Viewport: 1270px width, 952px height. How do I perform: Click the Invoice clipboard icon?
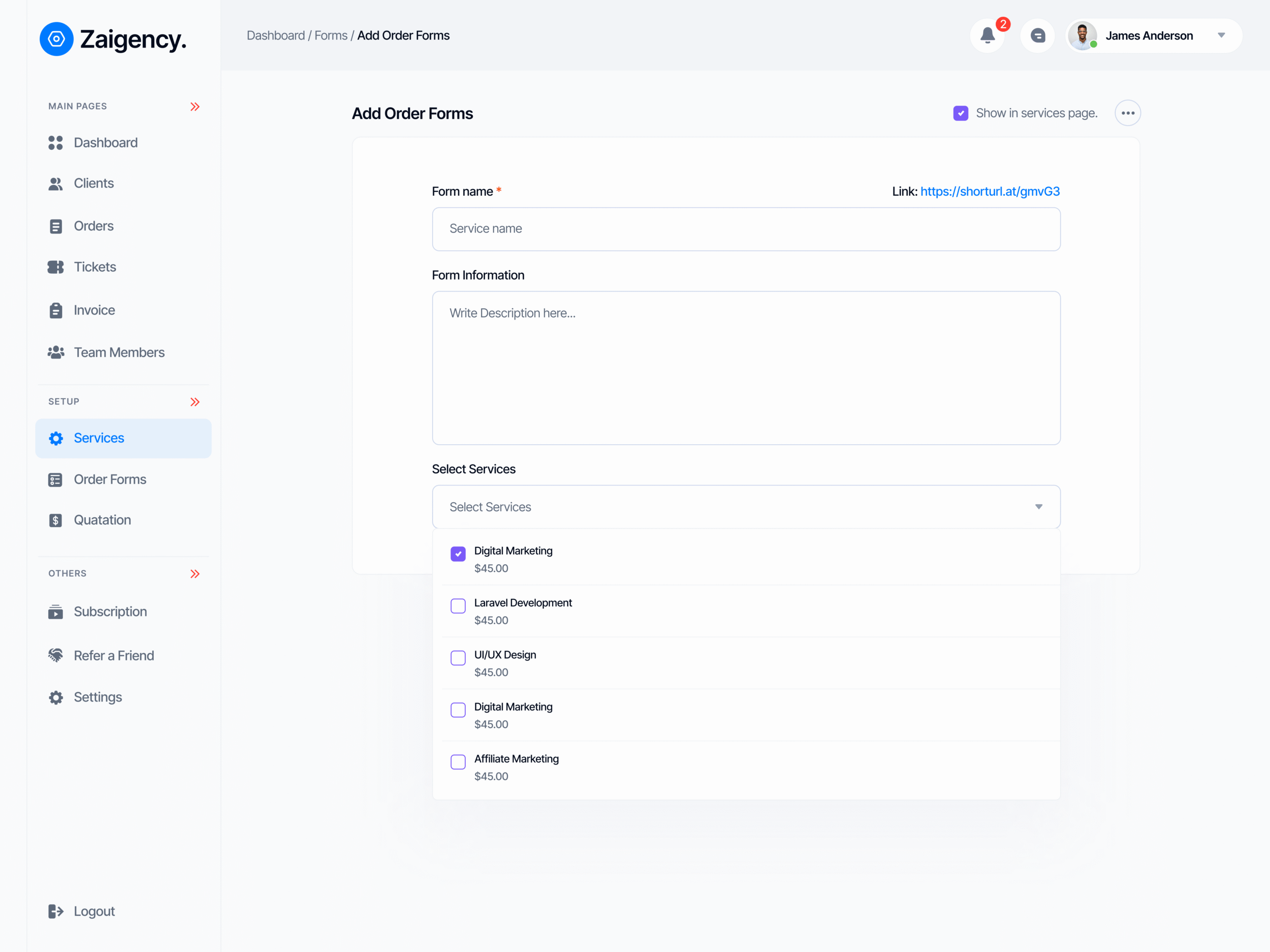point(56,310)
